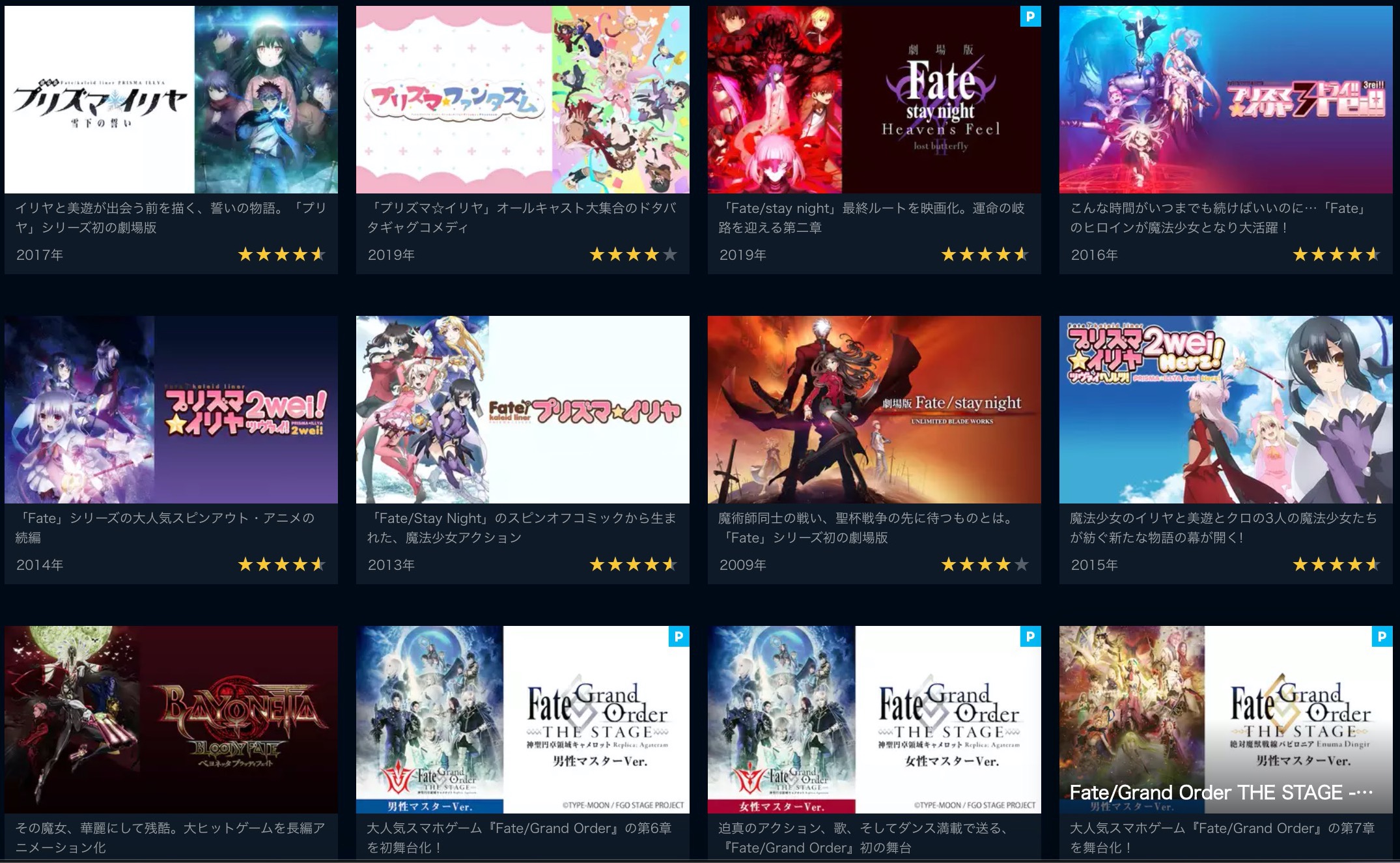This screenshot has width=1400, height=863.
Task: Click 2016年 year label under 3rei card
Action: click(x=1095, y=255)
